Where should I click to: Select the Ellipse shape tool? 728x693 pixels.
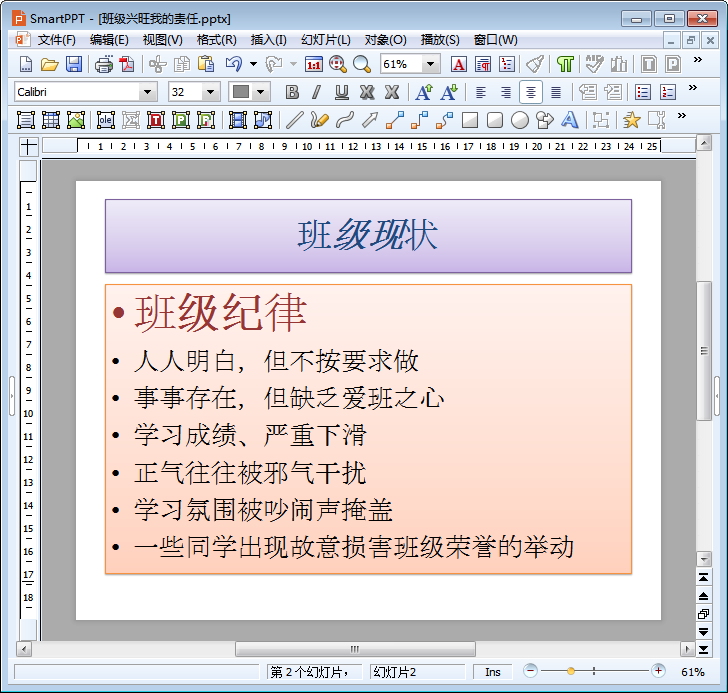pos(520,120)
